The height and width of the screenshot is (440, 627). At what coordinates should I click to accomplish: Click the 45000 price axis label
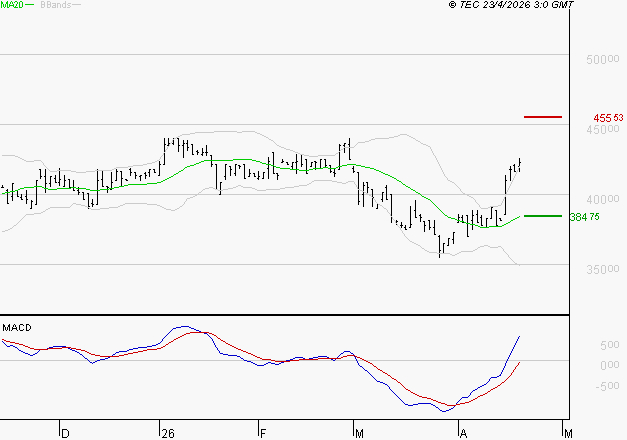click(603, 129)
